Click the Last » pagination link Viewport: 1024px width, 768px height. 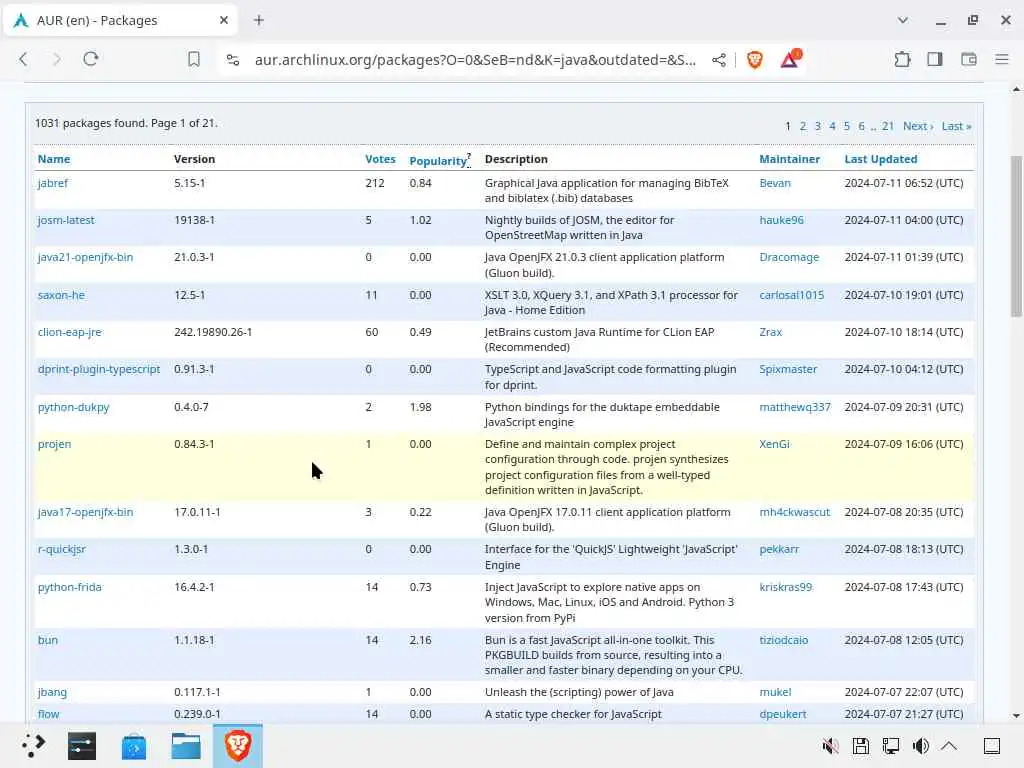956,126
